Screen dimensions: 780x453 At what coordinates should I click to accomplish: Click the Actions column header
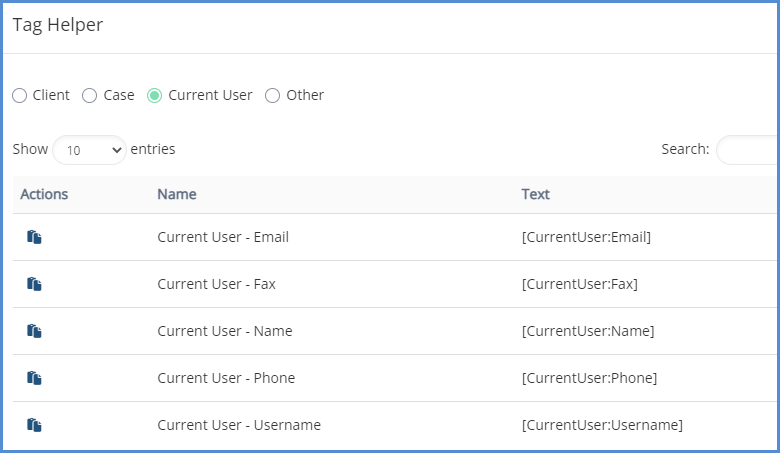click(44, 194)
